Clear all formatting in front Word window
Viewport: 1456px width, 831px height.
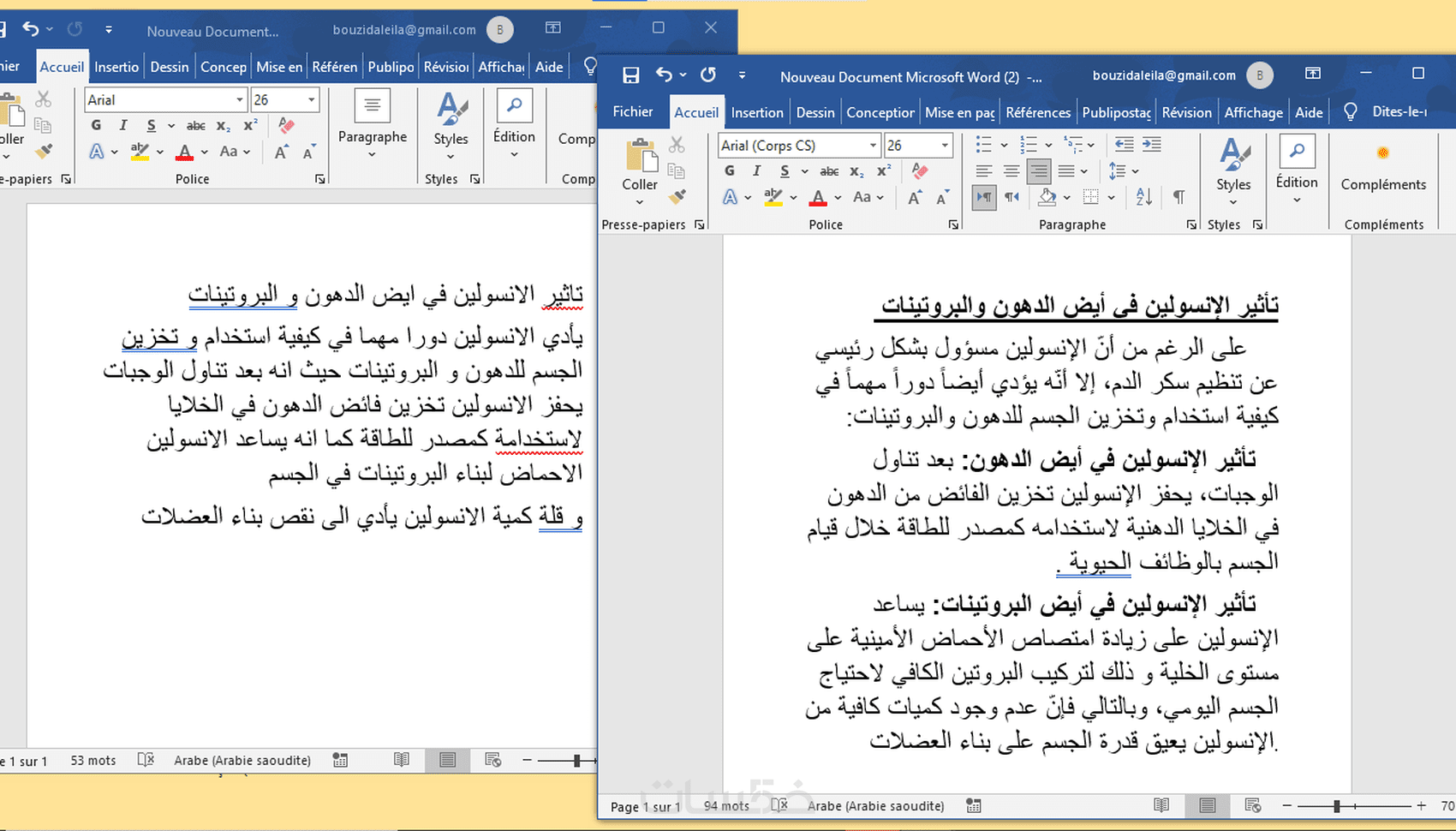click(920, 170)
